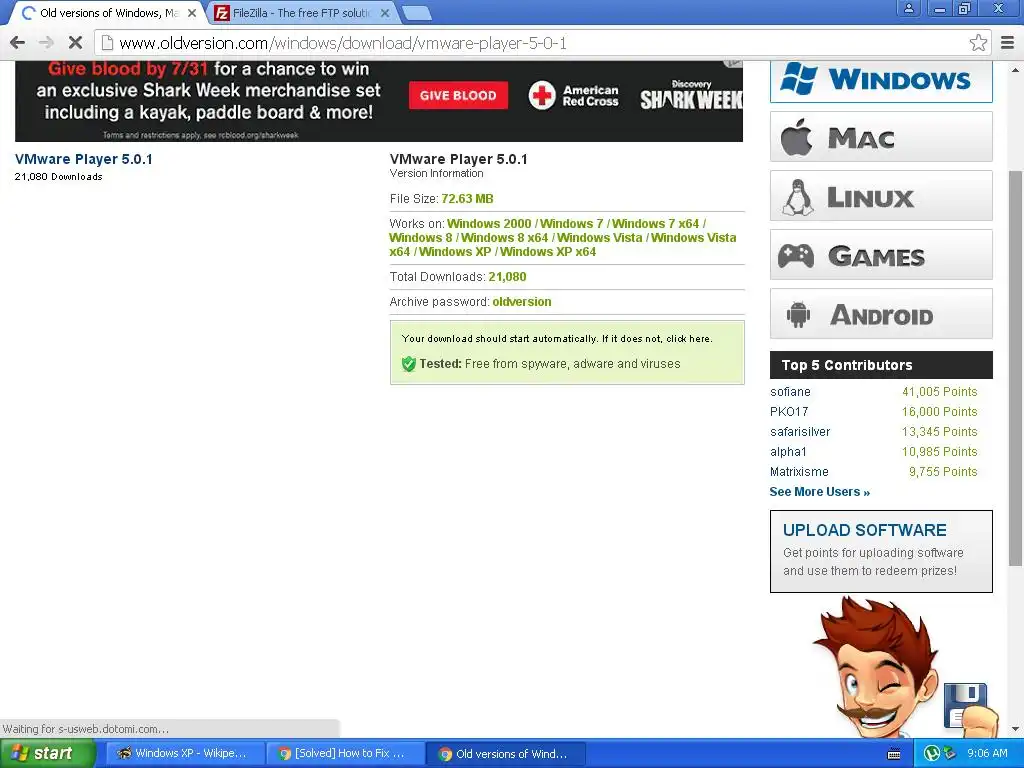
Task: Open the Games category button
Action: pos(881,255)
